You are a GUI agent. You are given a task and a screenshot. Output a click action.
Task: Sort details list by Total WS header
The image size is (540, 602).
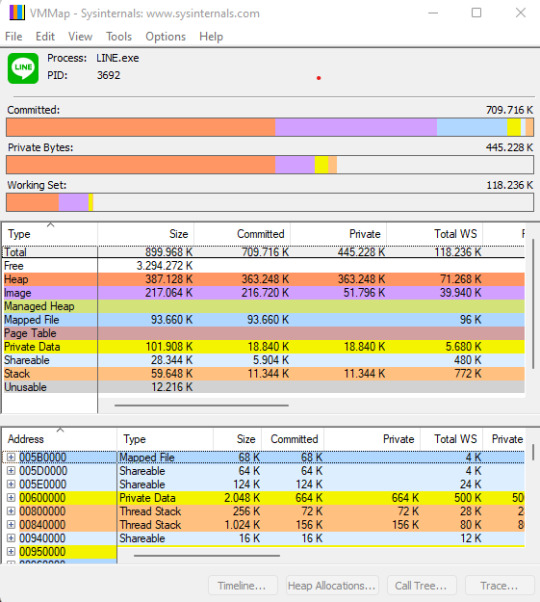[451, 439]
